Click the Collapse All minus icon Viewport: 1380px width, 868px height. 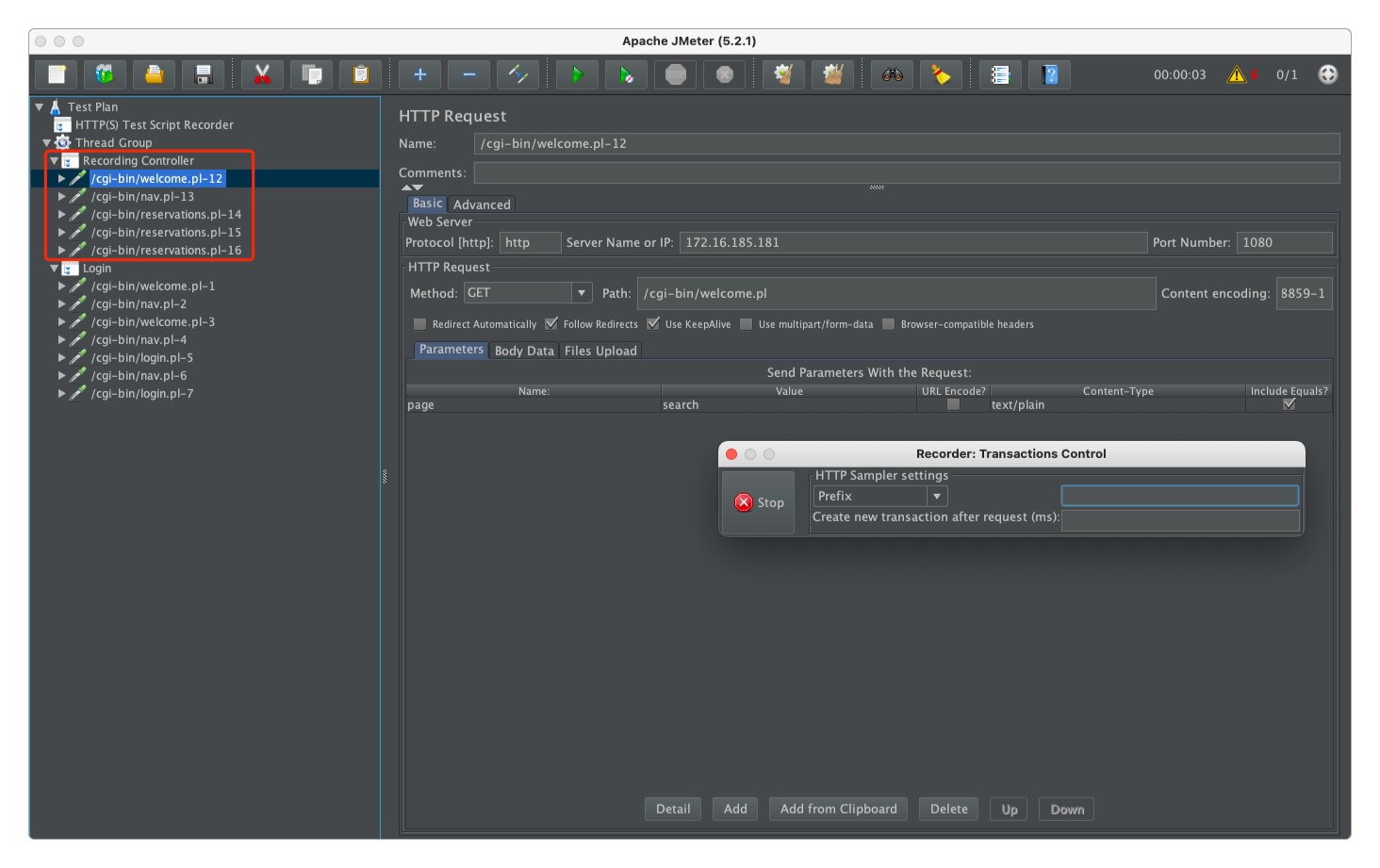tap(469, 74)
